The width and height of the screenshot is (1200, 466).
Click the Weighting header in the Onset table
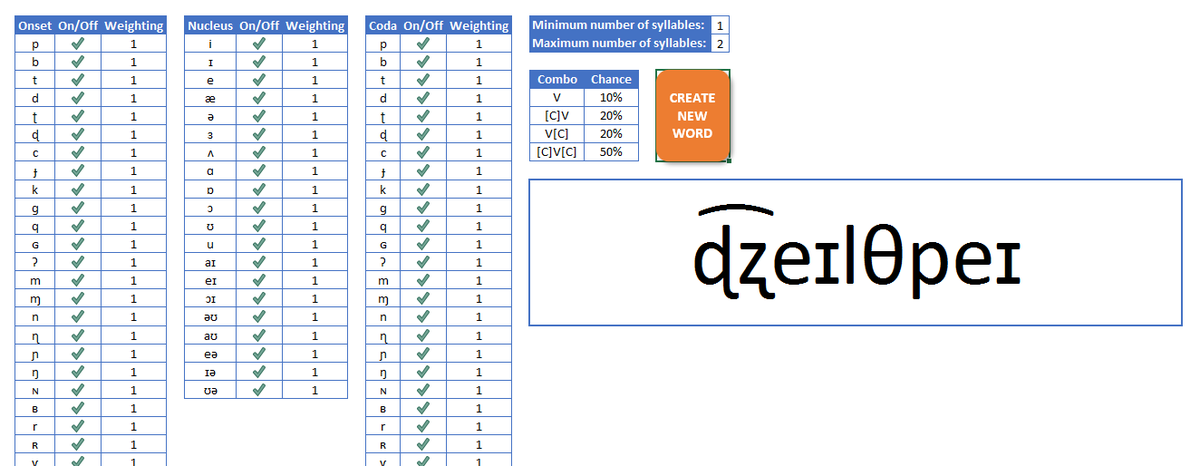coord(133,26)
